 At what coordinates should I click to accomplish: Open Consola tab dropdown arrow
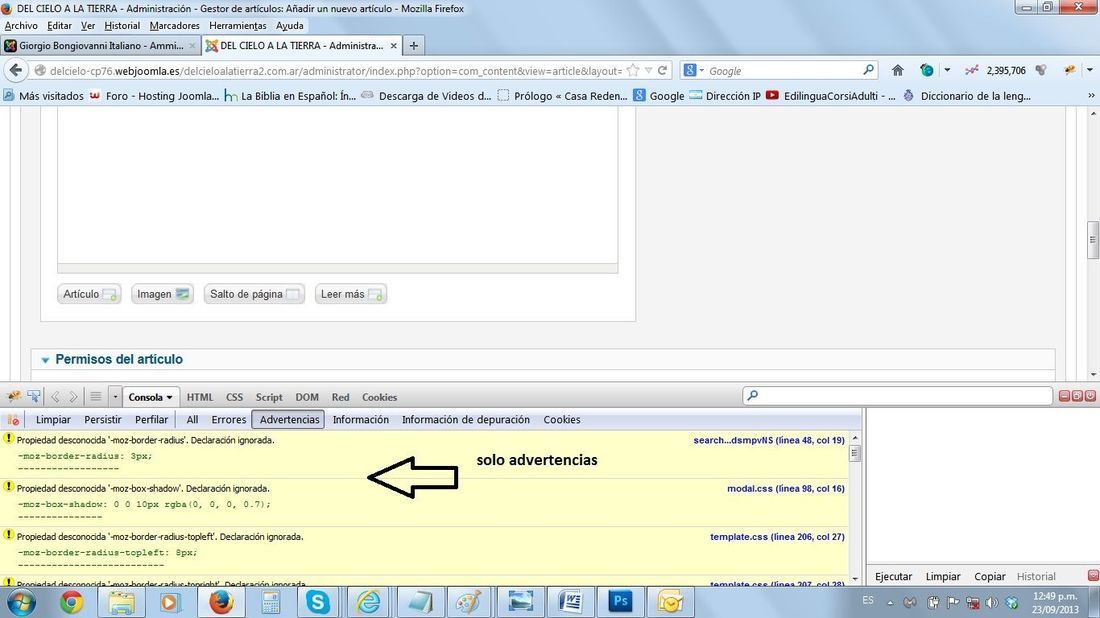point(169,398)
